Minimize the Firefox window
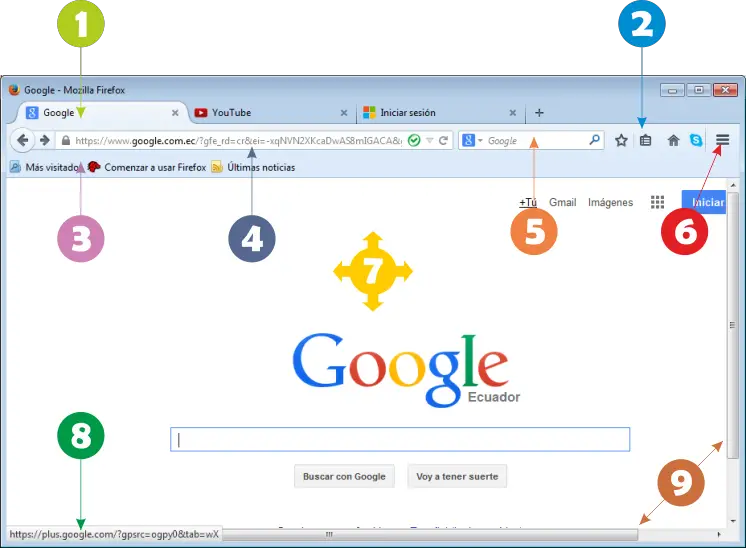 672,90
